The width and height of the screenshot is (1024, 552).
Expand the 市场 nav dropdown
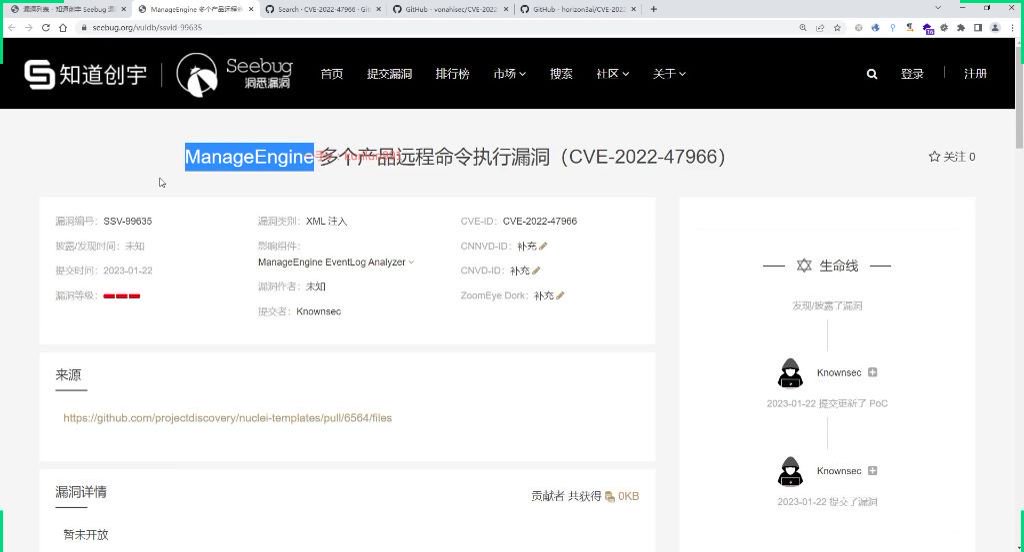point(509,74)
